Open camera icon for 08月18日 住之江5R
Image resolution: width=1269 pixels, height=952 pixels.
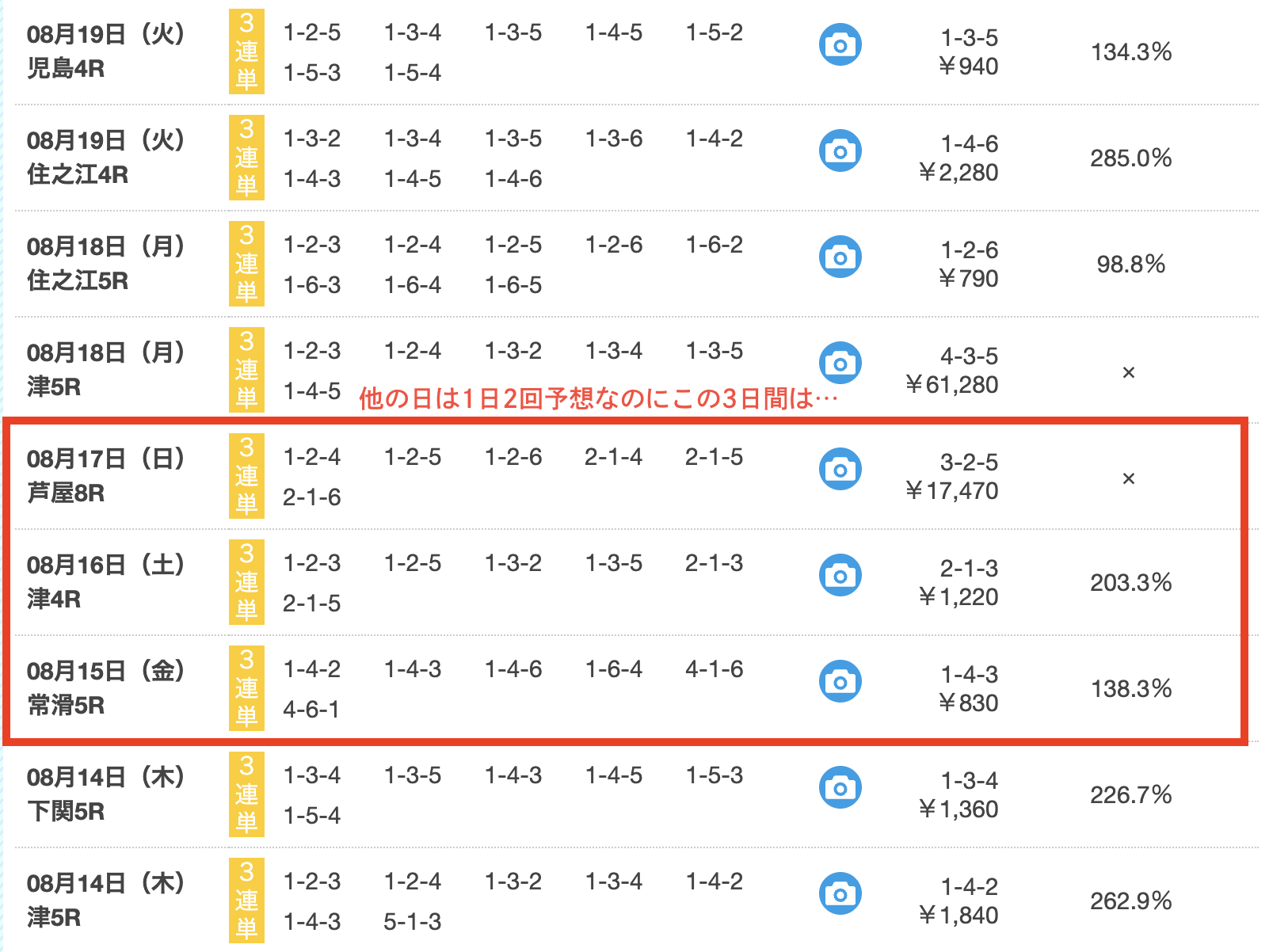pyautogui.click(x=840, y=257)
